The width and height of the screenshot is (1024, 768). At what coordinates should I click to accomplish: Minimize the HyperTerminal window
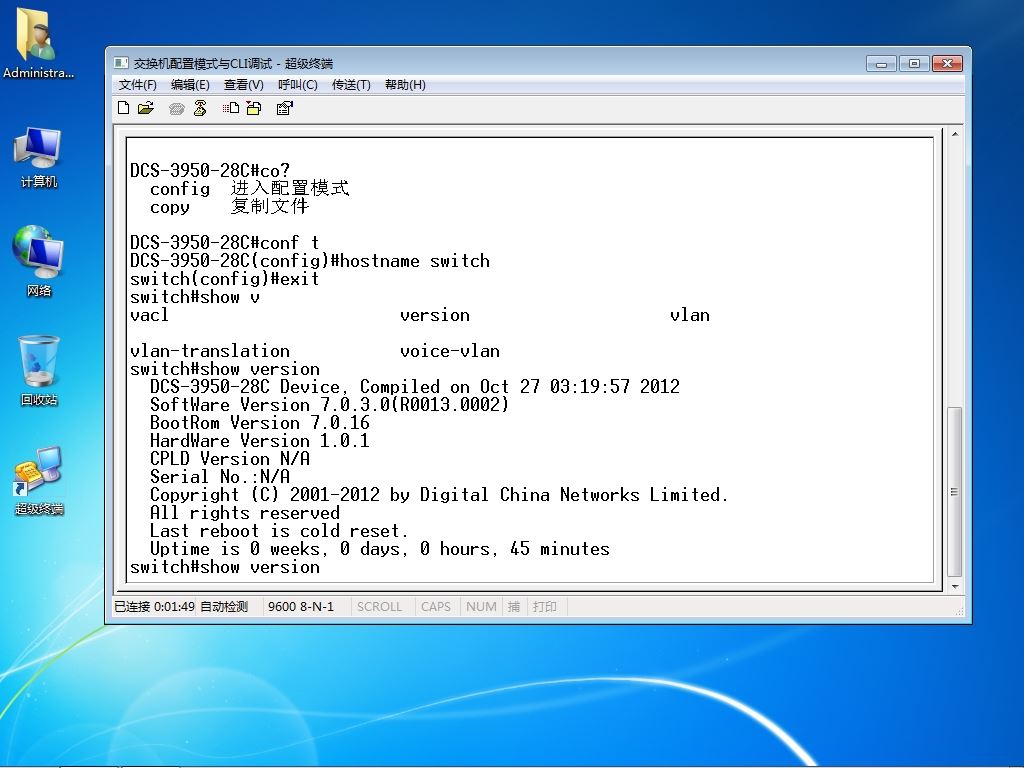tap(881, 63)
